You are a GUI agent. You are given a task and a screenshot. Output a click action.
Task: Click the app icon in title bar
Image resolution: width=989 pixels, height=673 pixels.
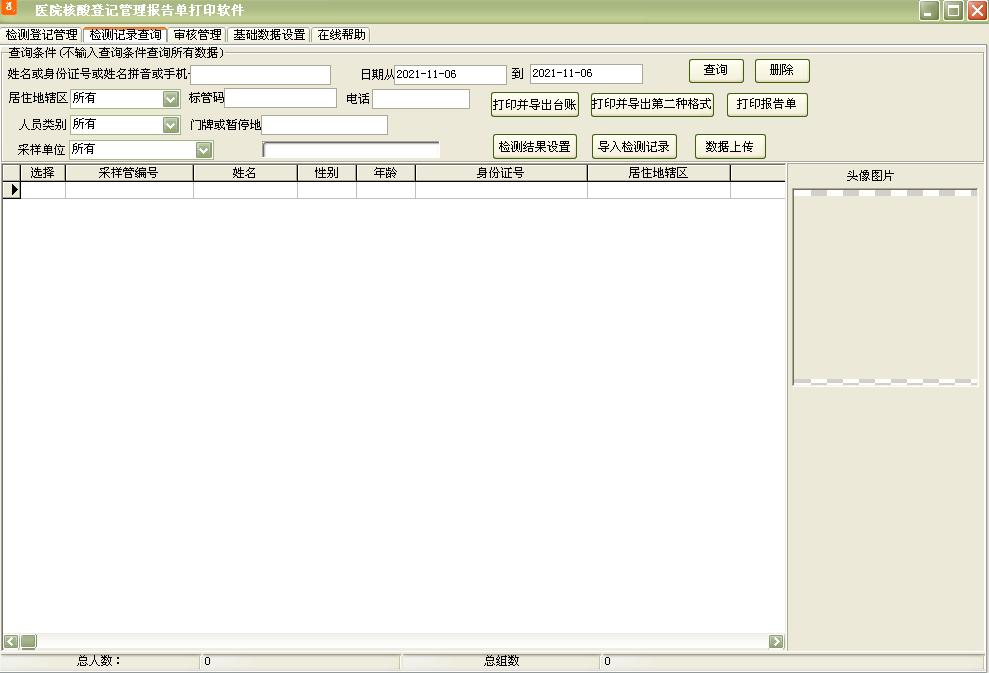tap(9, 8)
